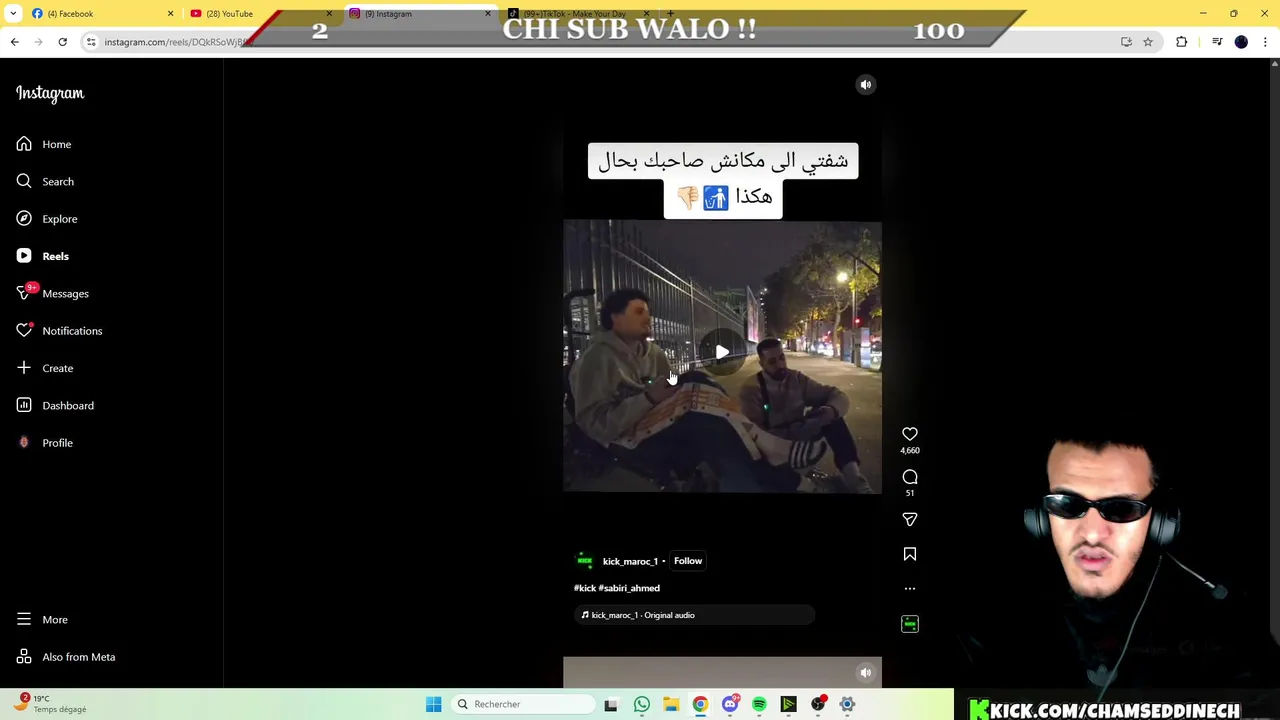Open the #kick hashtag
The width and height of the screenshot is (1280, 720).
[x=585, y=588]
